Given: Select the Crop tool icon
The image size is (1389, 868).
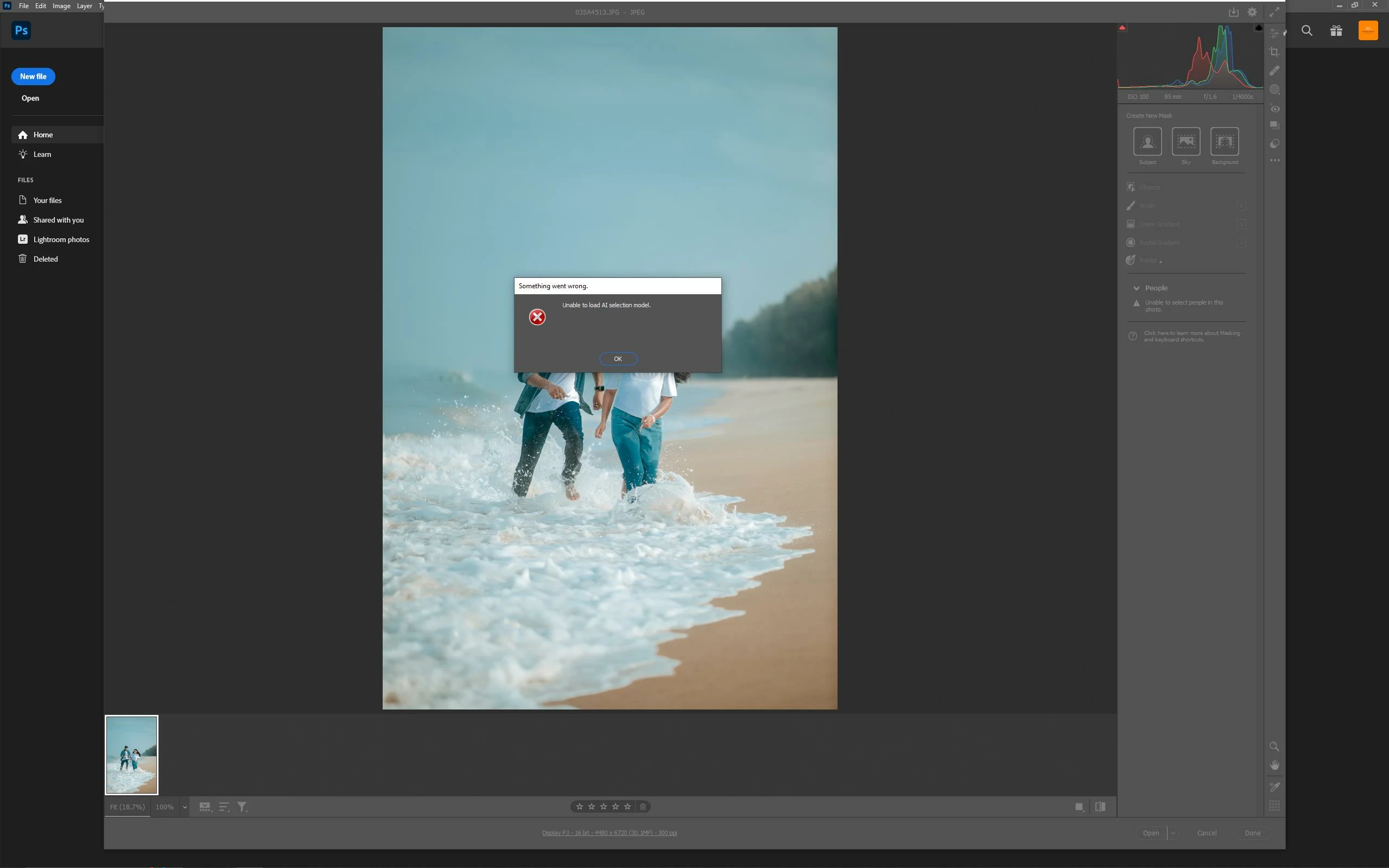Looking at the screenshot, I should click(1274, 52).
